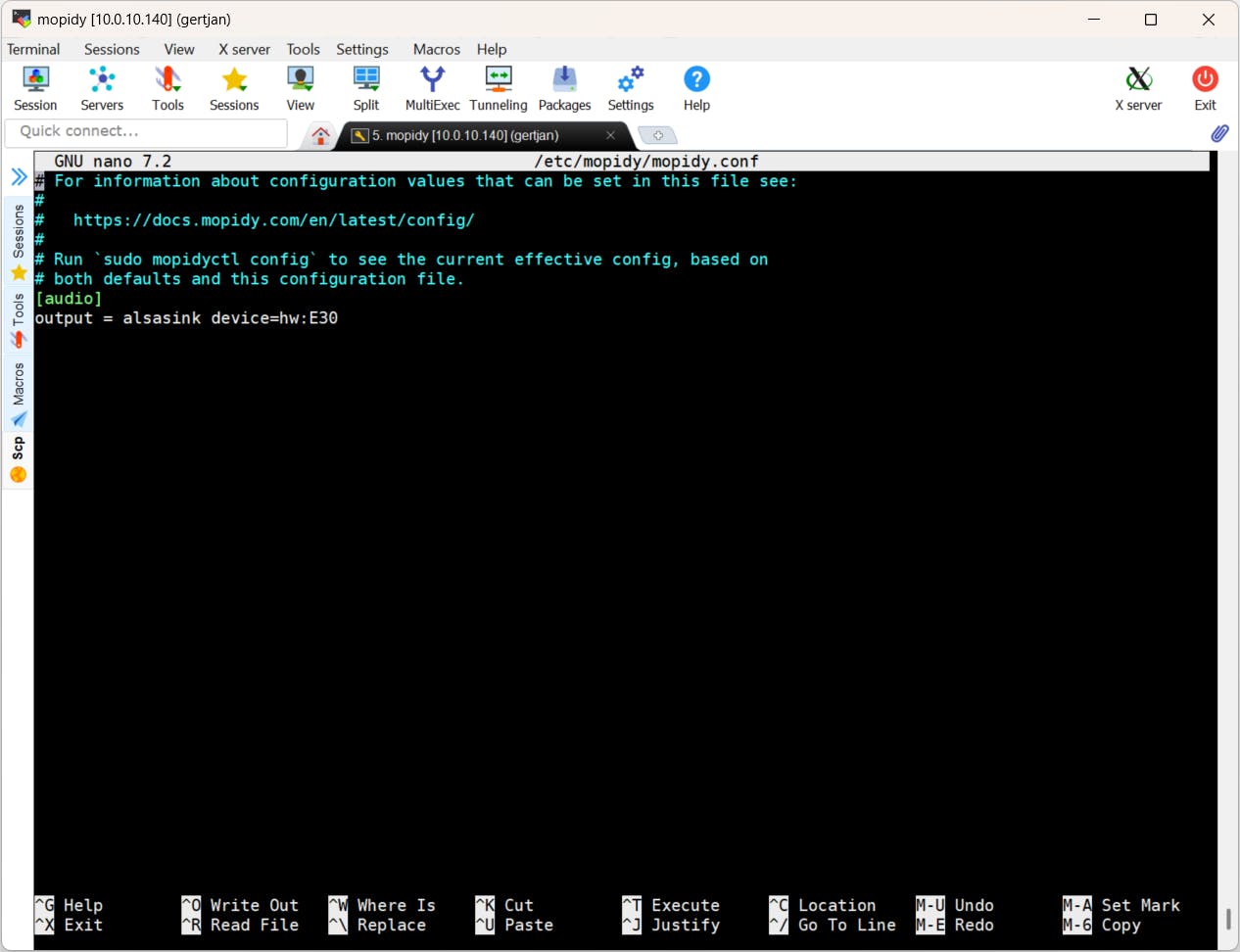Focus the Quick connect input field
The height and width of the screenshot is (952, 1240).
click(x=146, y=131)
